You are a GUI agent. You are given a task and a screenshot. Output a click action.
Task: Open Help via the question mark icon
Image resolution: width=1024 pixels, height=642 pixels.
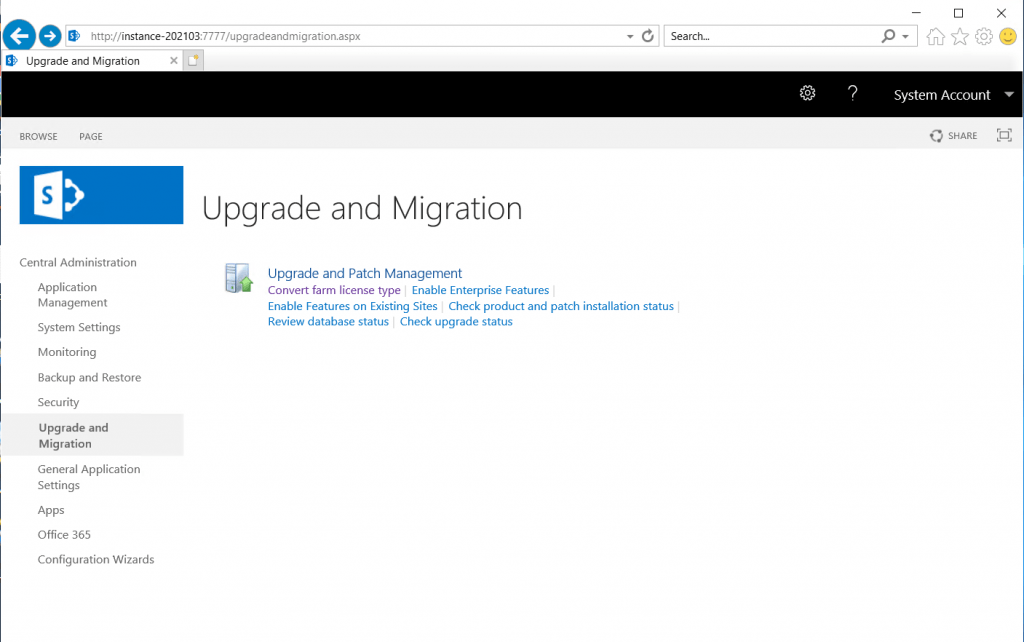coord(852,92)
